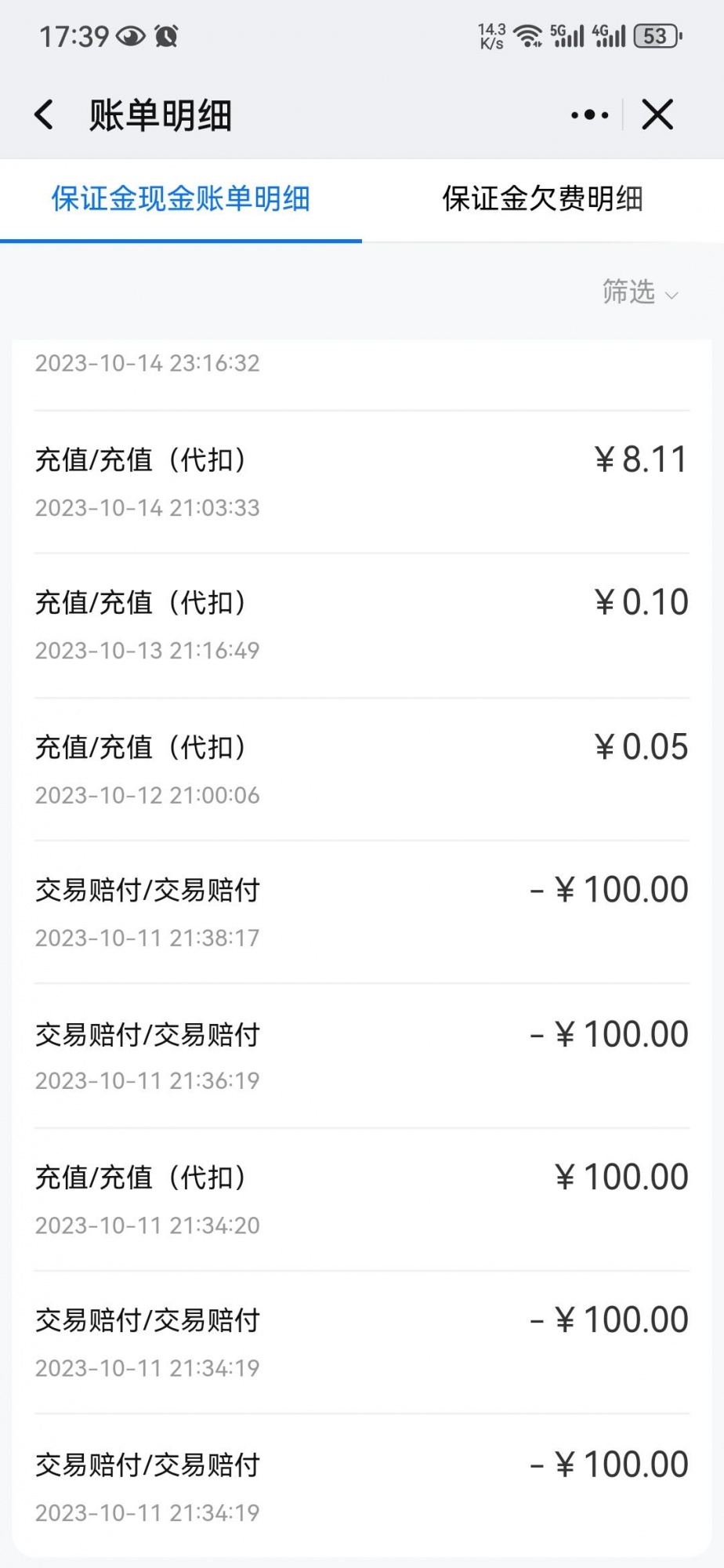Switch to 保证金欠费明细 tab

(543, 198)
